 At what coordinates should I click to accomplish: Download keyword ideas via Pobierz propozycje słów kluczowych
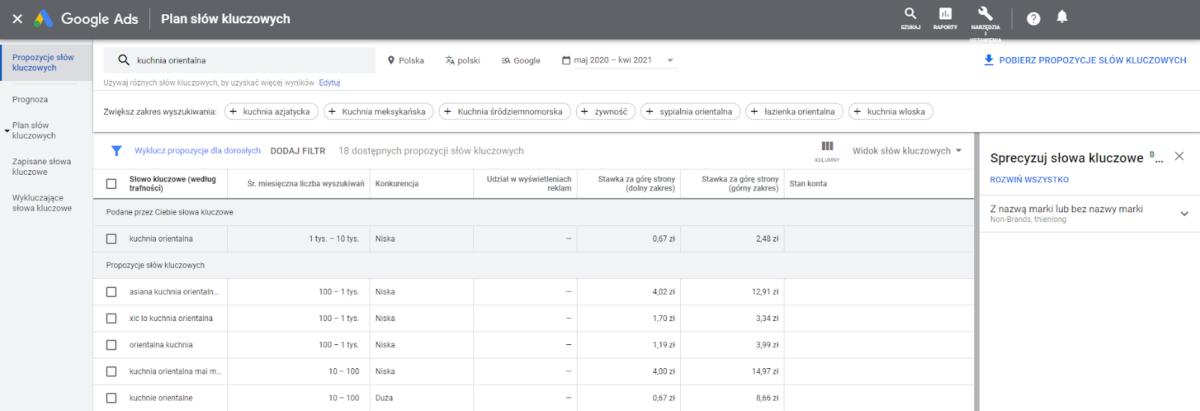click(1084, 60)
